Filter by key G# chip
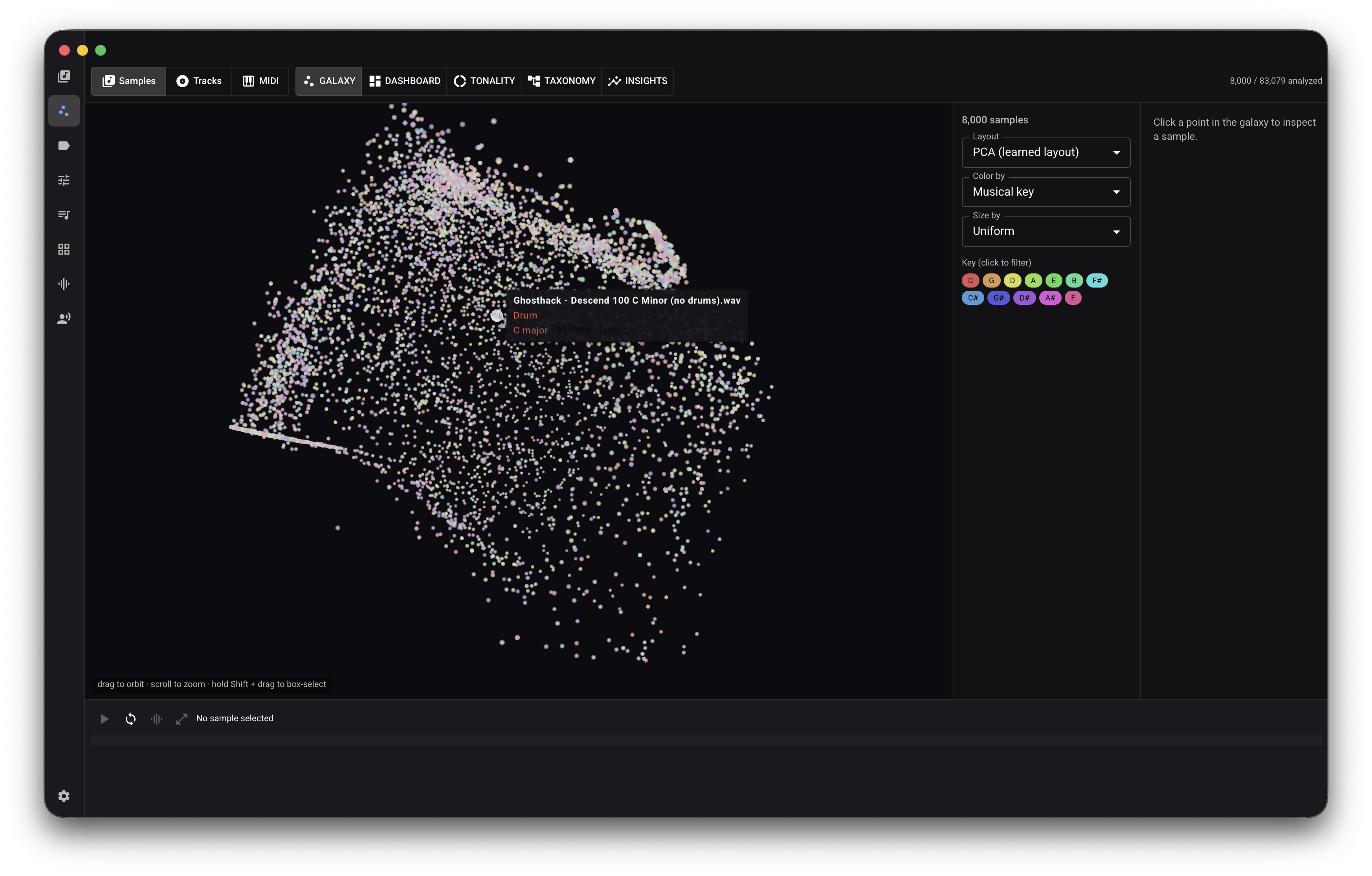 tap(998, 298)
